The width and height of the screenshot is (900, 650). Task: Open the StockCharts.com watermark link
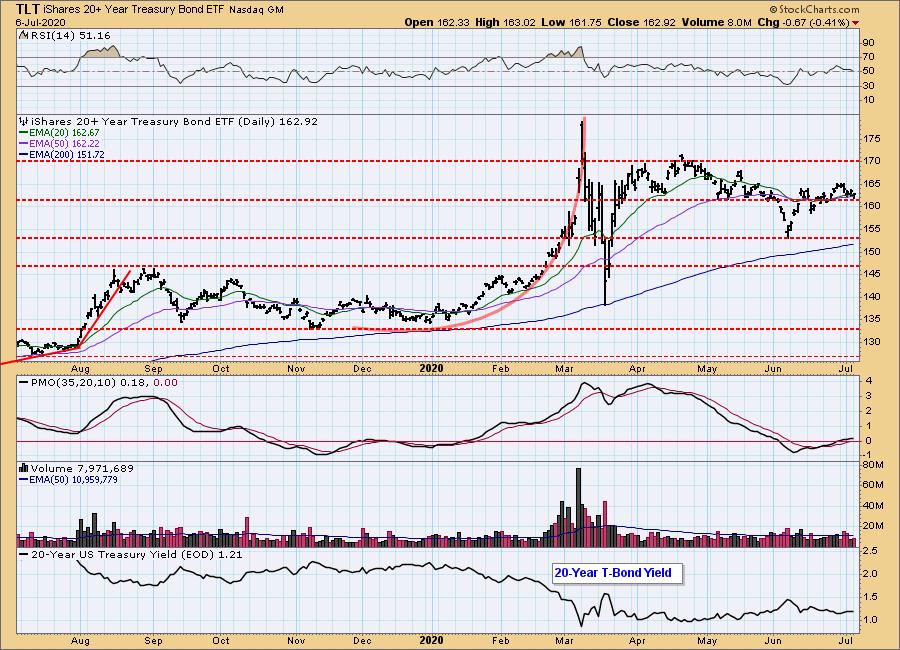coord(814,9)
